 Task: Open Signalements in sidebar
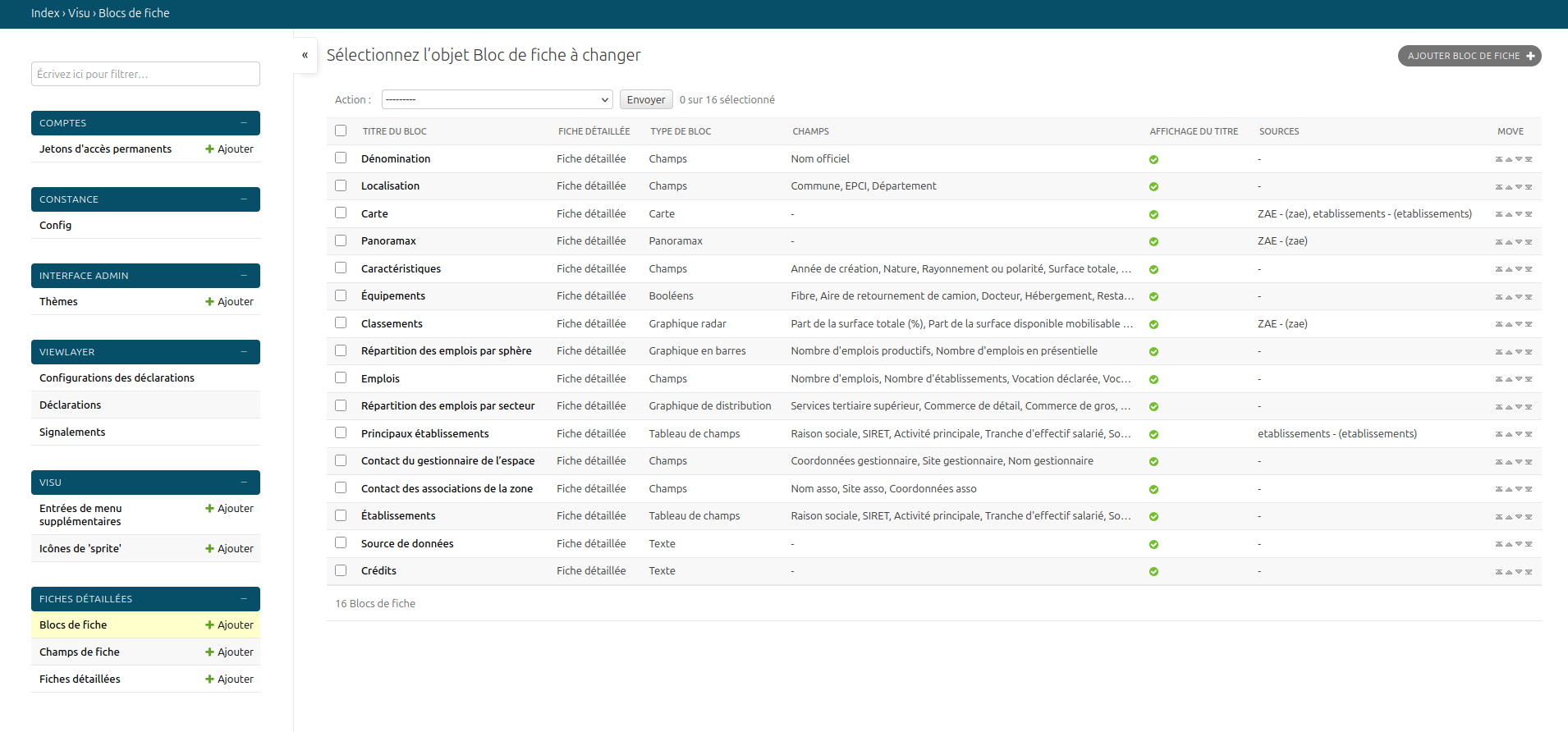(72, 432)
